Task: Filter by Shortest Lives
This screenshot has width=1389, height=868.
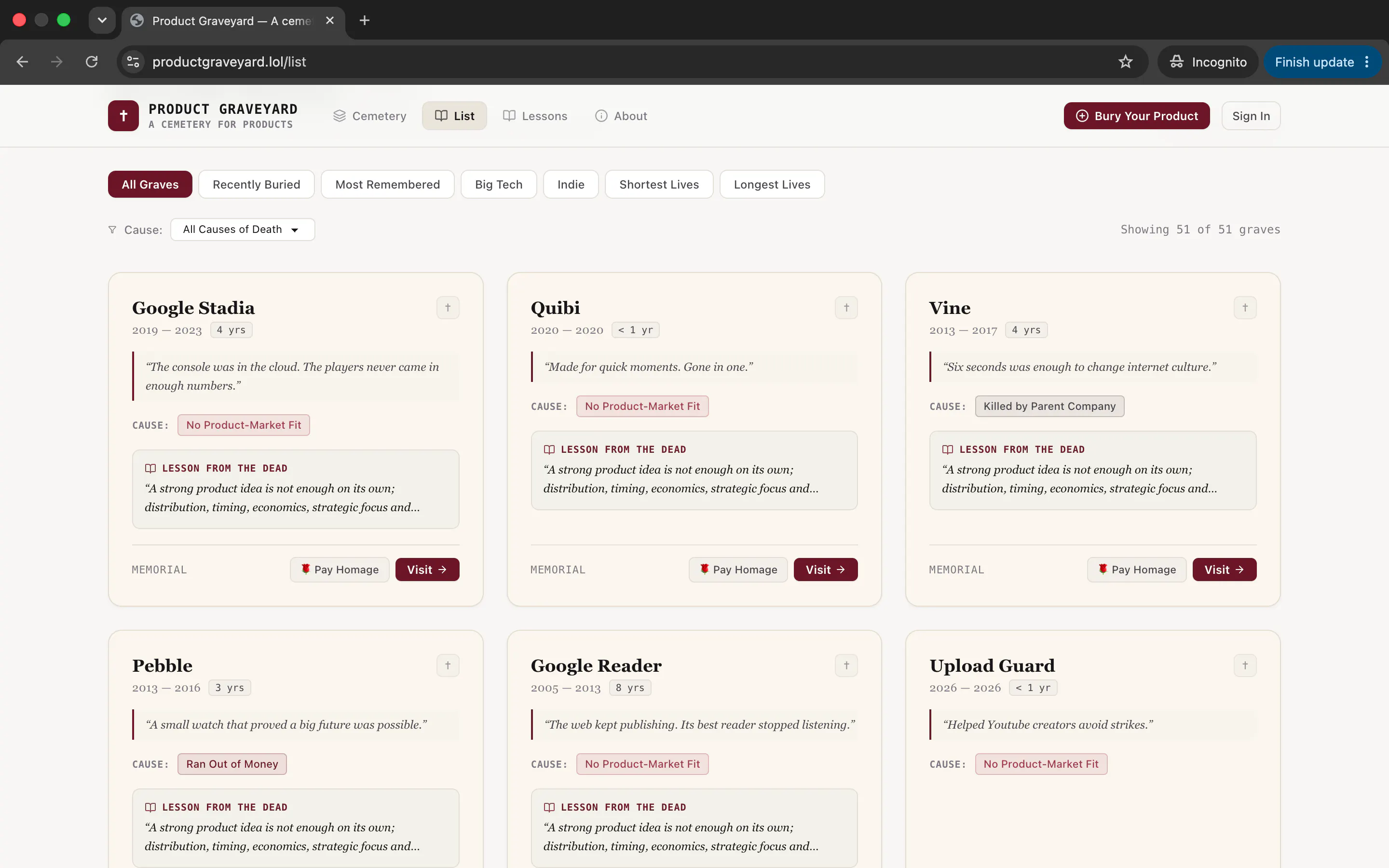Action: [659, 184]
